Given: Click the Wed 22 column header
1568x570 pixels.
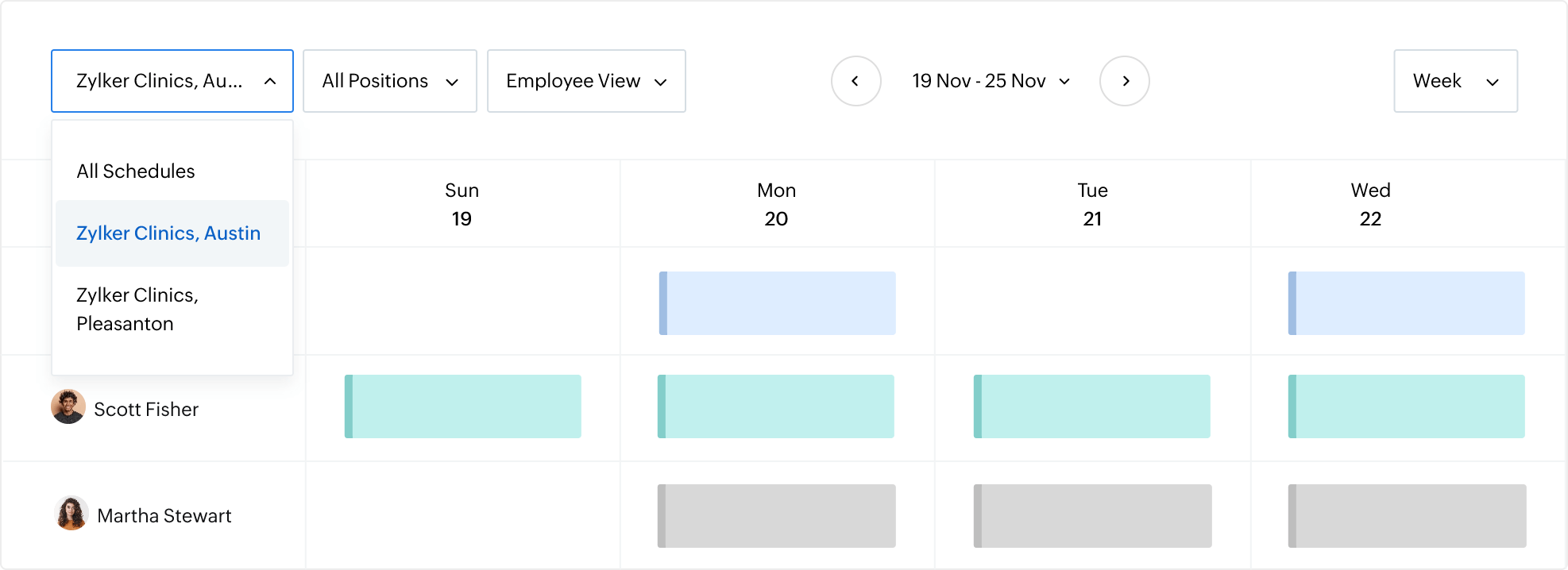Looking at the screenshot, I should point(1371,203).
